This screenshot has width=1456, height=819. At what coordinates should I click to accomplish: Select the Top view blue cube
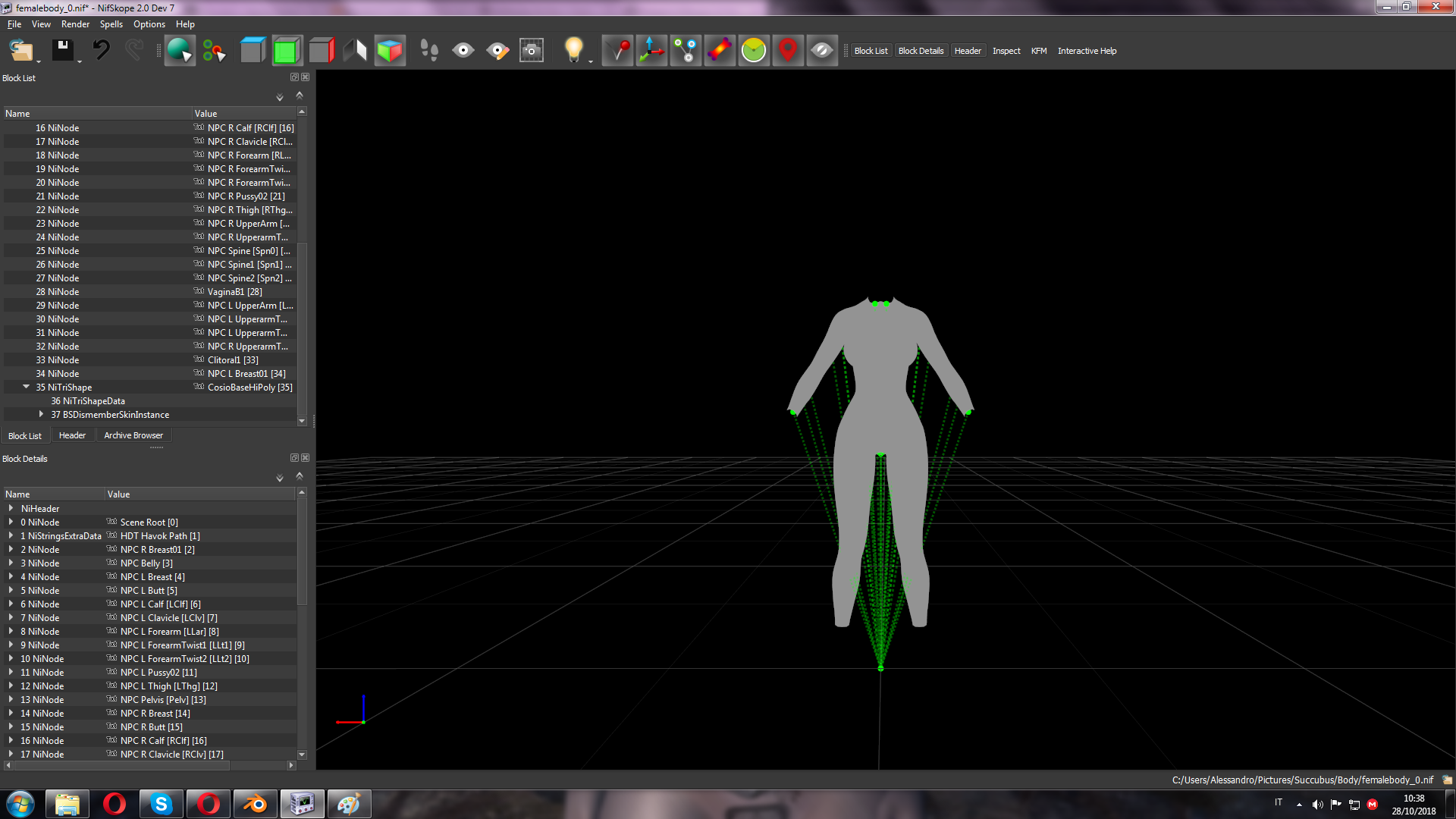253,51
